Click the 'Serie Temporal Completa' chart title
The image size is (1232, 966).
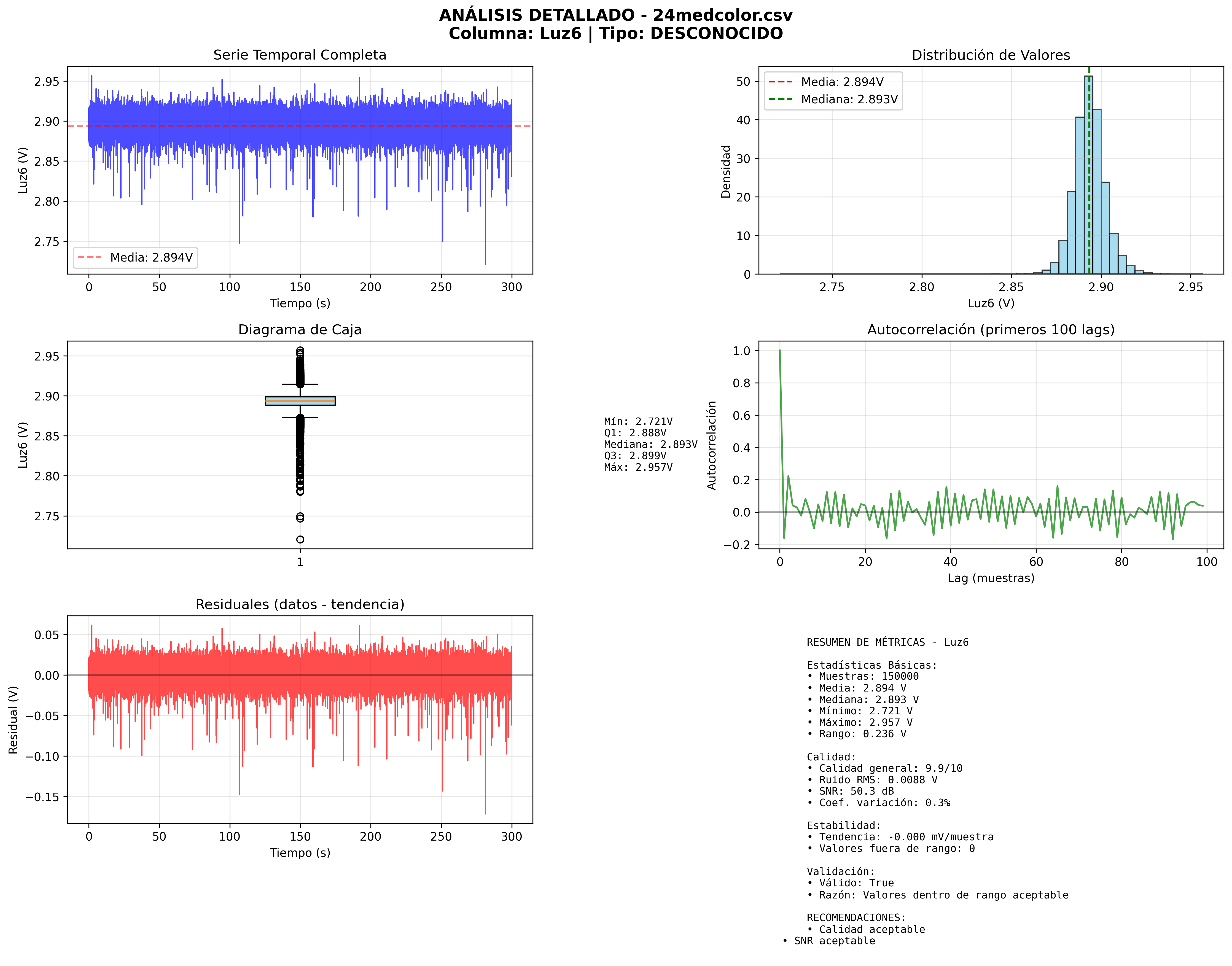click(x=299, y=55)
